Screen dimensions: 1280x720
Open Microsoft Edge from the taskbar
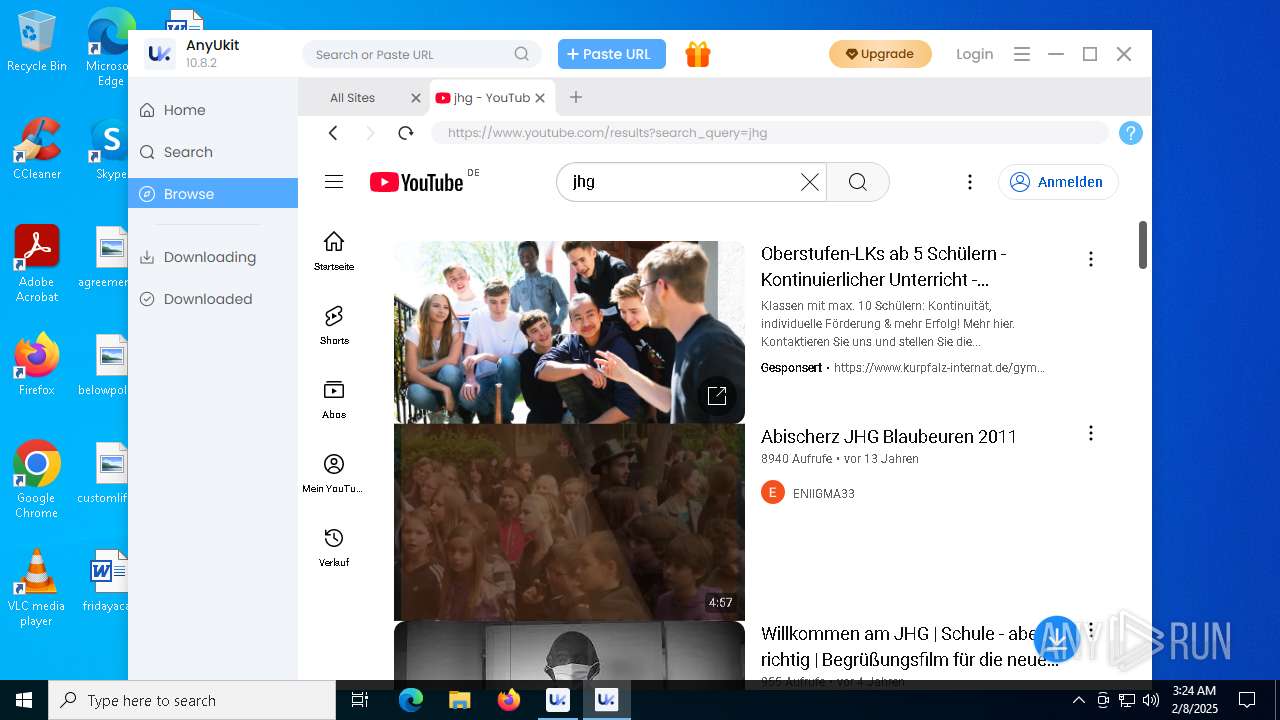(411, 700)
